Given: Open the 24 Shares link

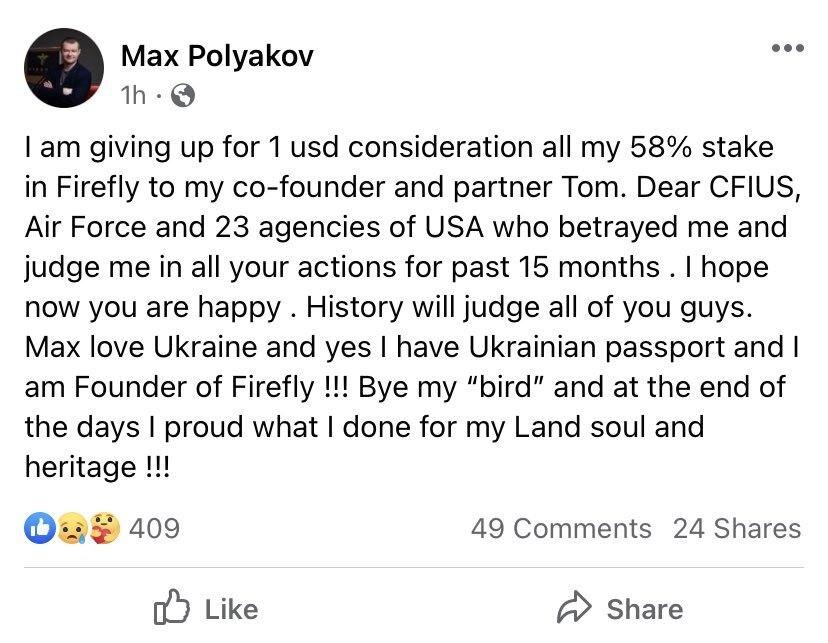Looking at the screenshot, I should (x=737, y=528).
